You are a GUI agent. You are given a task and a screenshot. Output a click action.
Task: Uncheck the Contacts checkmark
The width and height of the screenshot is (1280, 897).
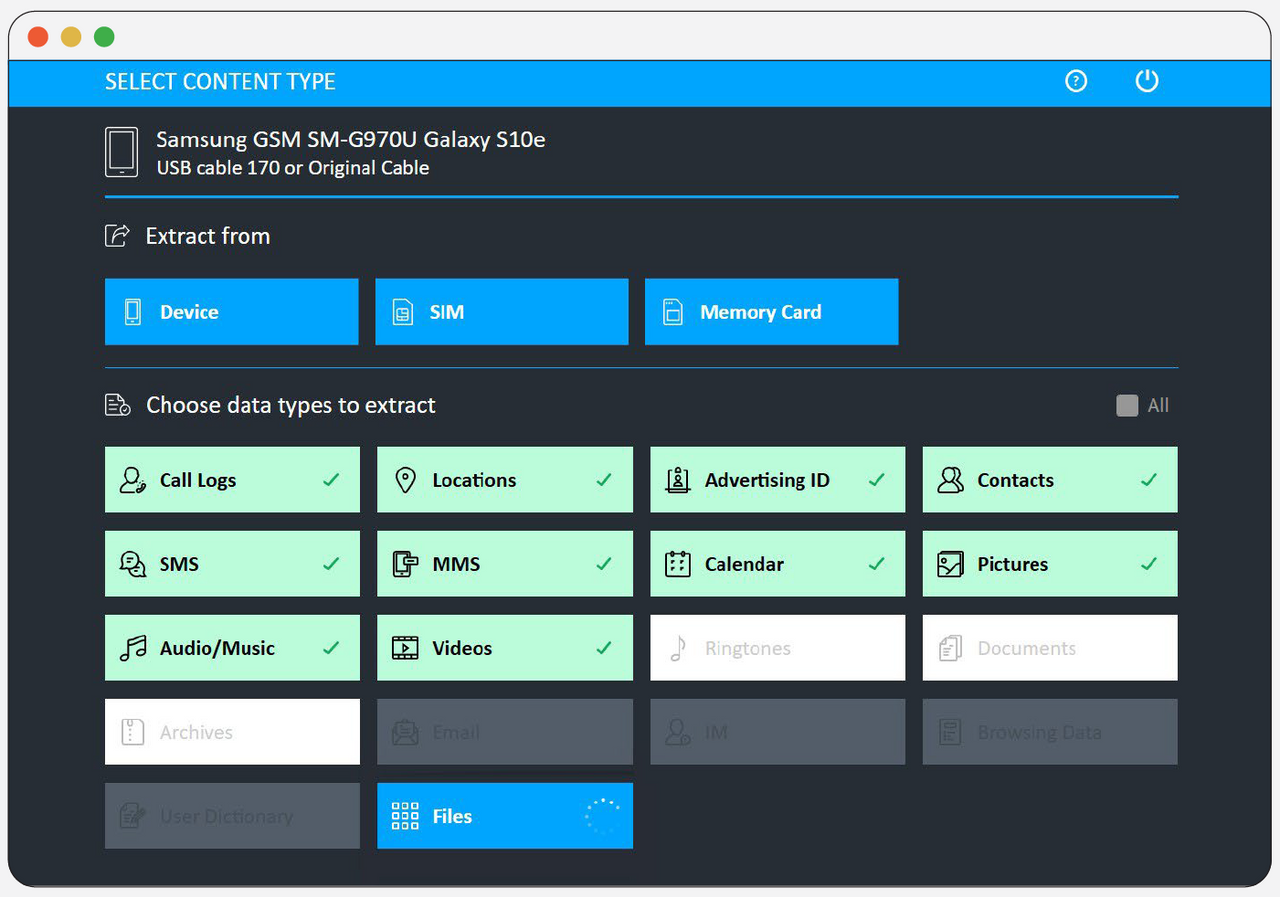(1149, 480)
